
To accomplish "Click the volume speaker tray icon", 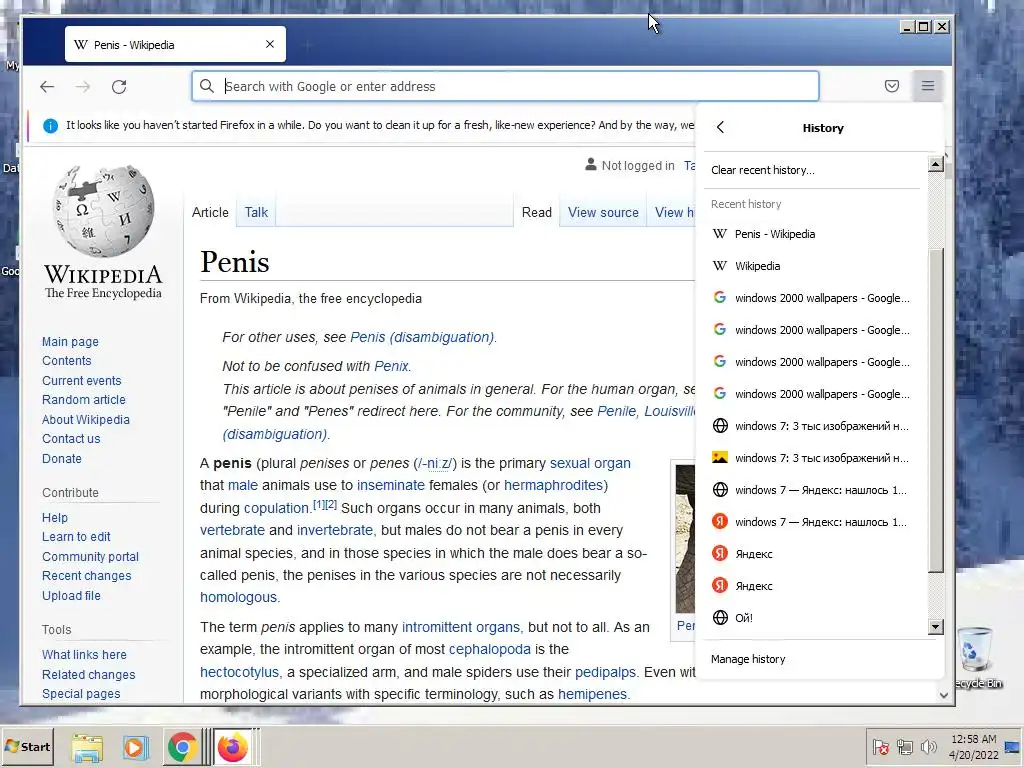I will [x=928, y=746].
